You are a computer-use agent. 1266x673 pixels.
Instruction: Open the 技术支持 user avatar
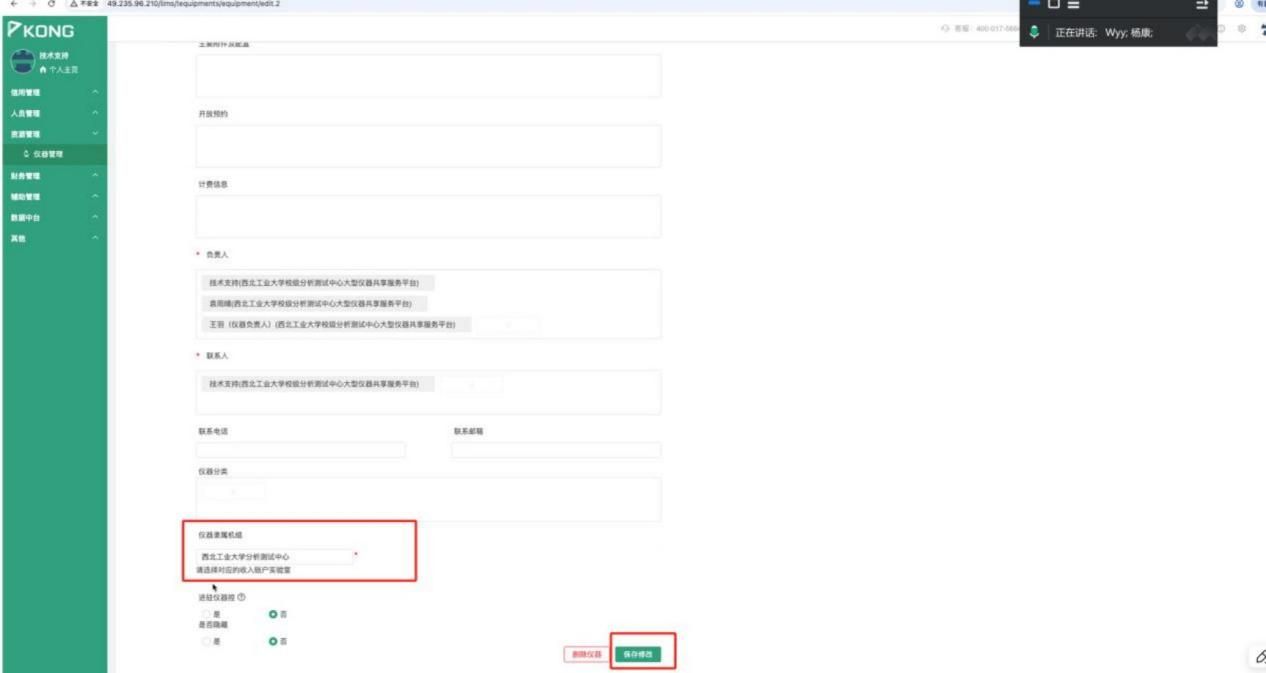21,60
